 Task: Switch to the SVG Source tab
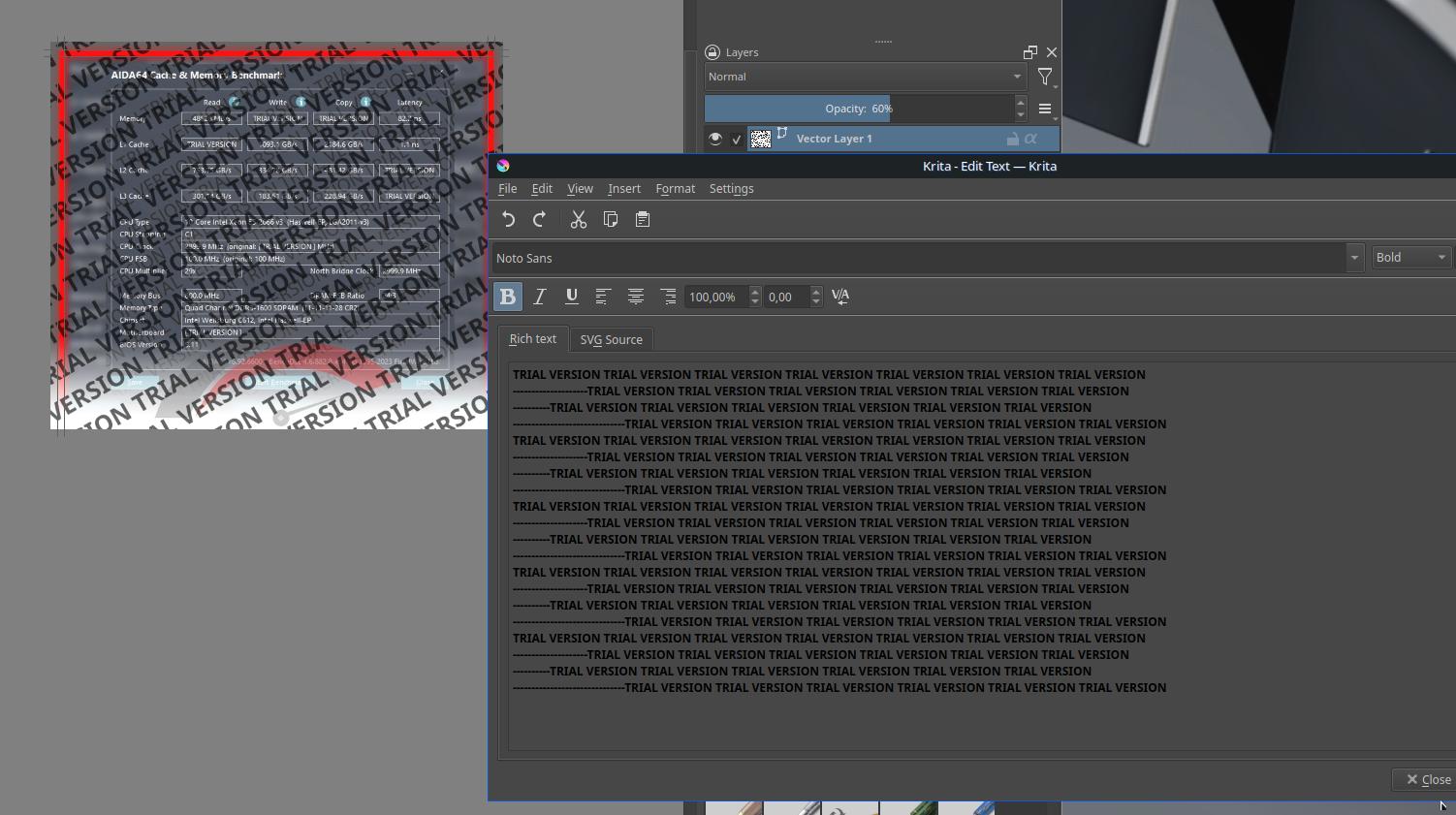click(x=612, y=340)
